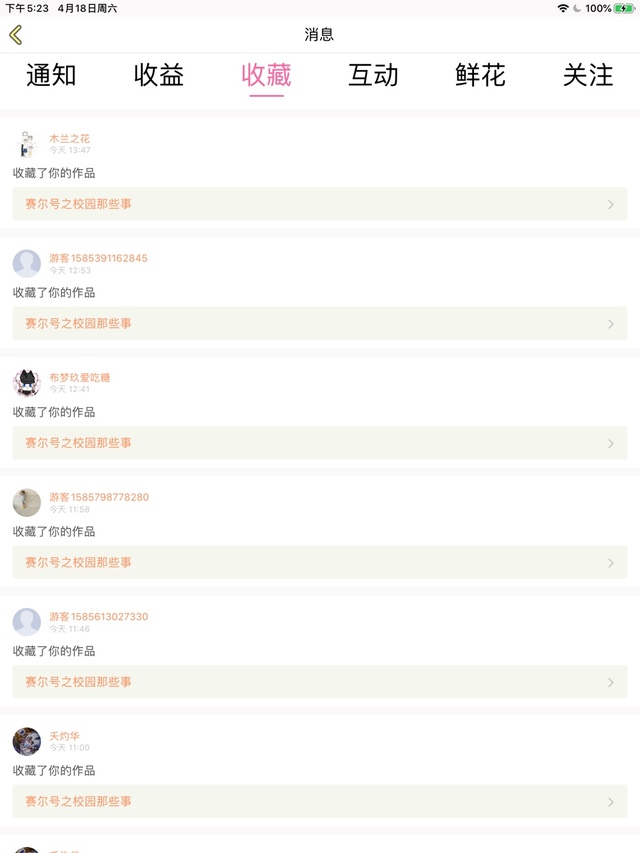Tap the username 游客1585613027330
This screenshot has width=640, height=853.
pos(99,616)
